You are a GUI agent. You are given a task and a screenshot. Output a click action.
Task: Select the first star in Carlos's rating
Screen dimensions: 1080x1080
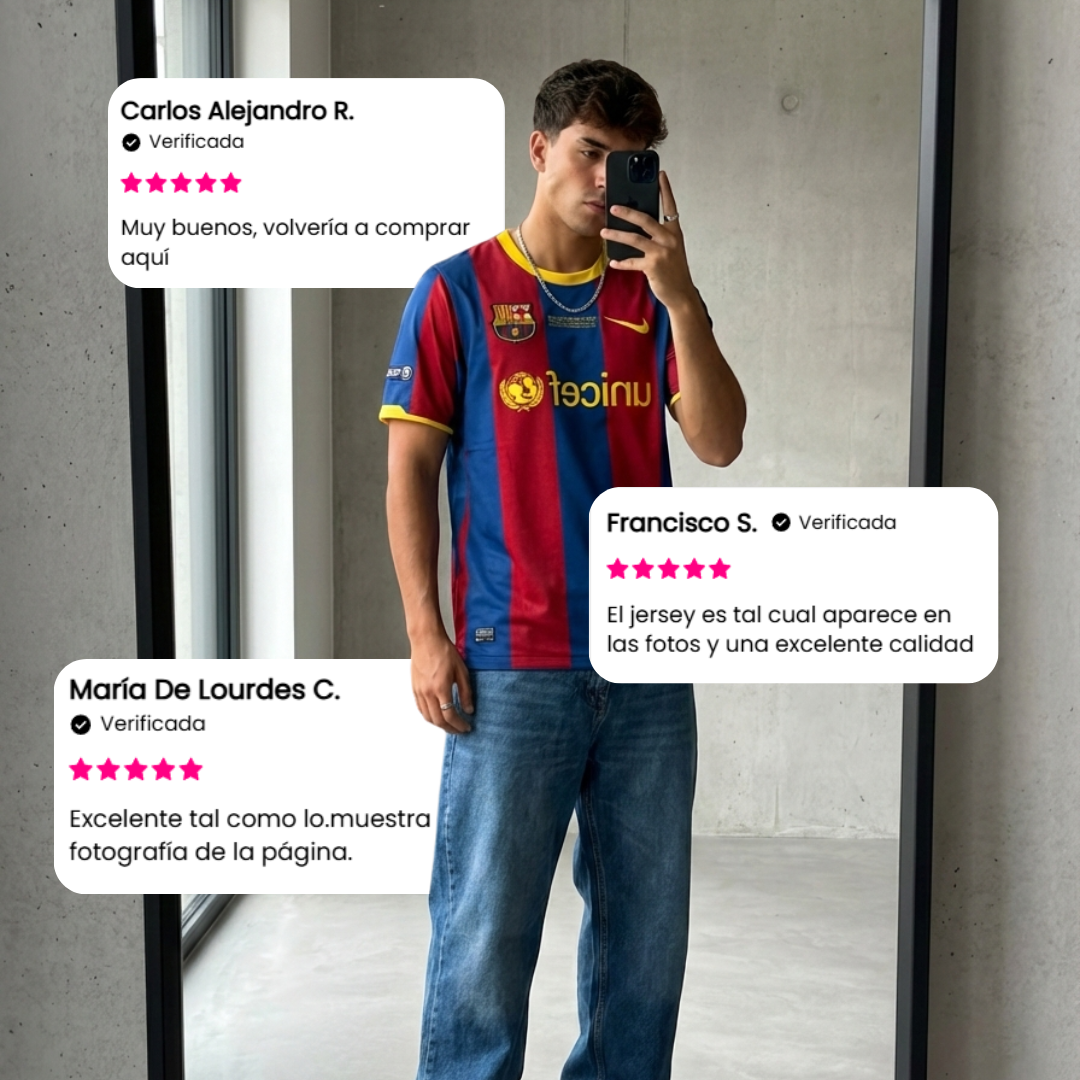coord(132,183)
